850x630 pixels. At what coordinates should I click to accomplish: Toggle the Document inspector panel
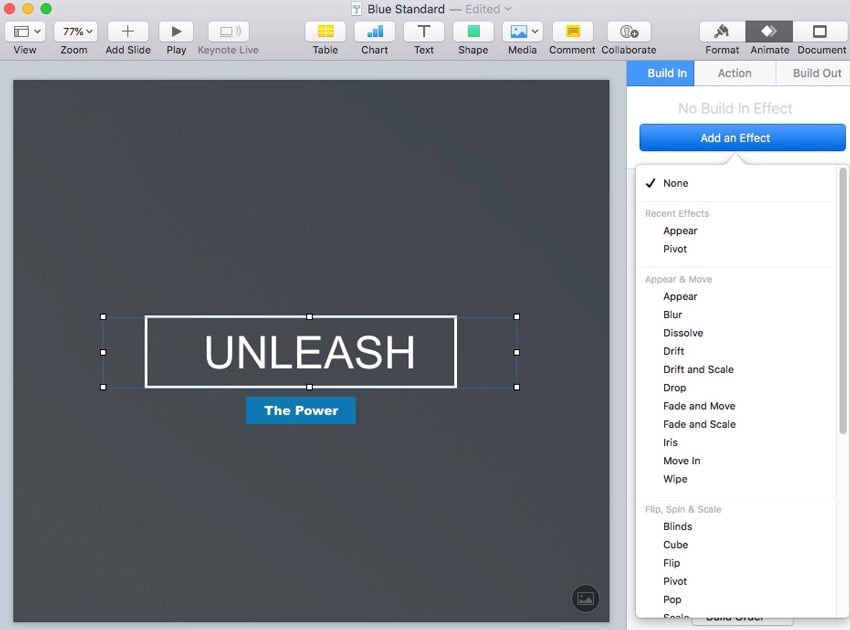[821, 32]
